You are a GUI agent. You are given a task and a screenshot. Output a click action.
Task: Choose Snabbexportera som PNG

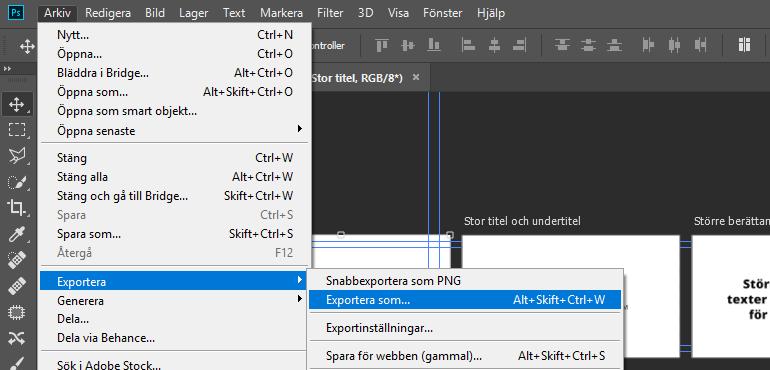click(465, 281)
